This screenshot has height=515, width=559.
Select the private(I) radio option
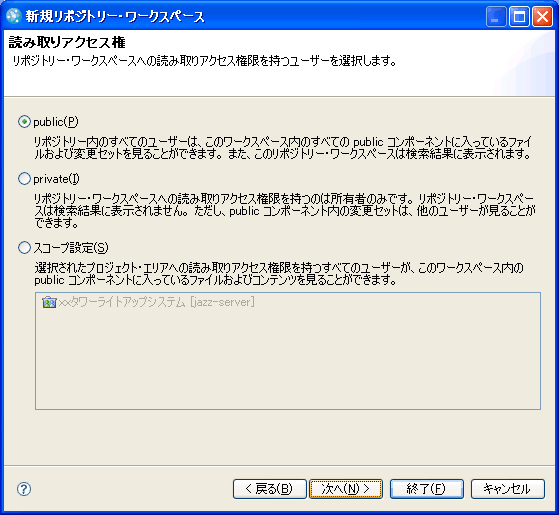pyautogui.click(x=24, y=179)
